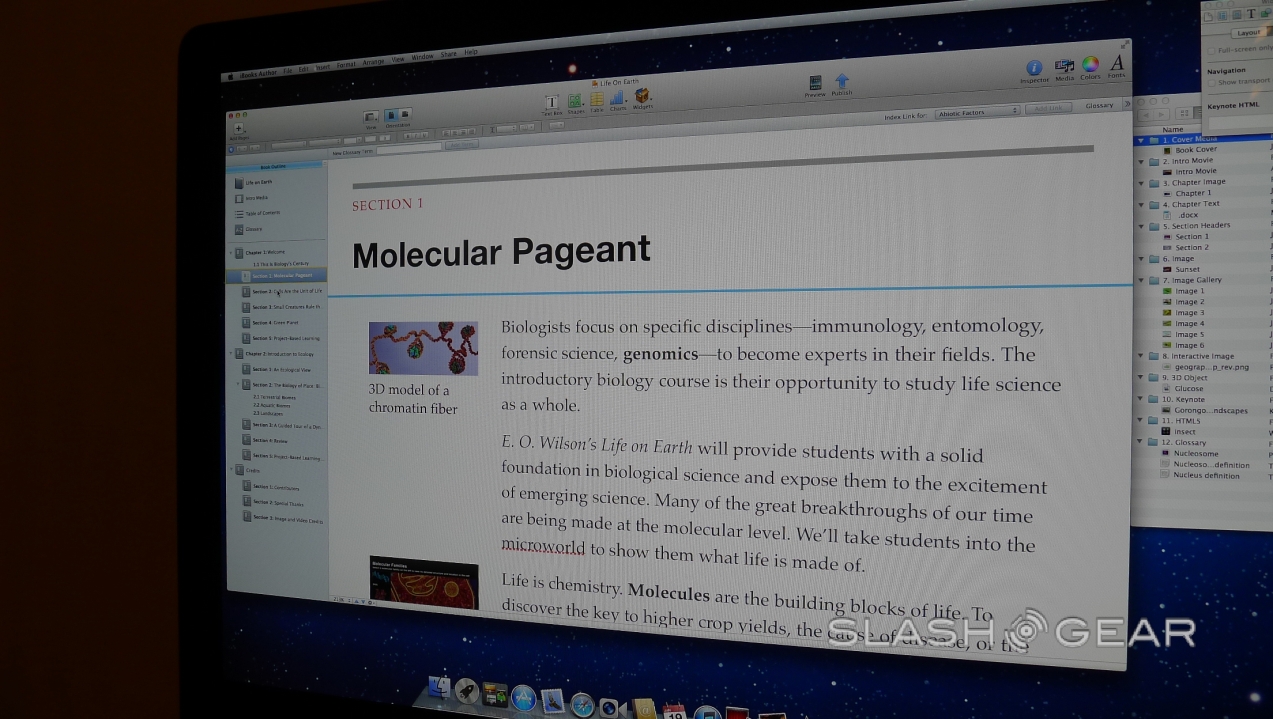
Task: Open the Fonts panel
Action: click(x=1117, y=64)
